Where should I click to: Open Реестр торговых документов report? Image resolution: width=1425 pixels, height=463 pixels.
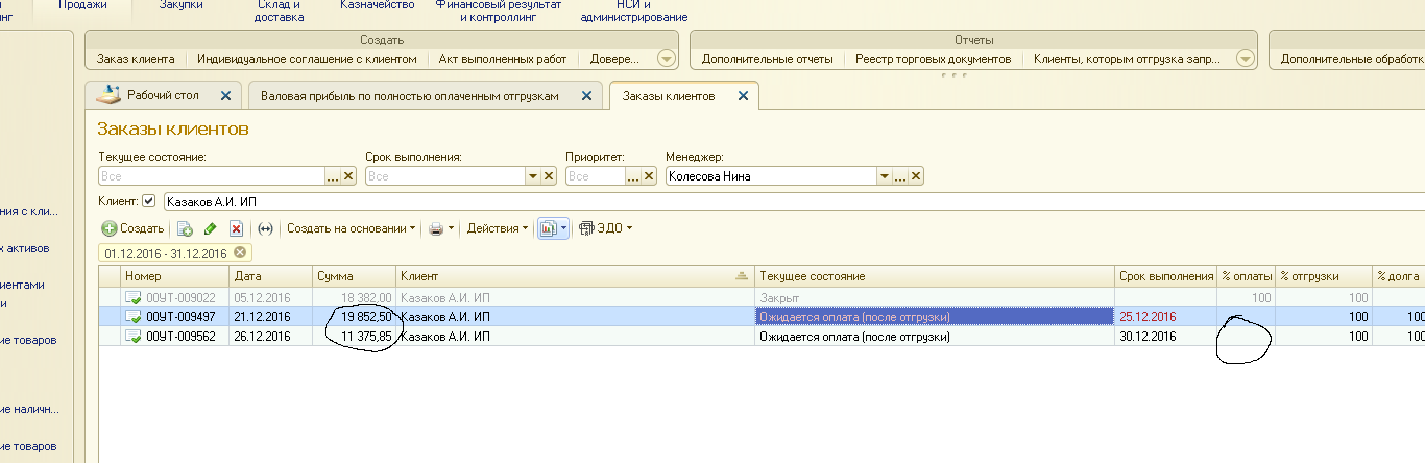933,59
